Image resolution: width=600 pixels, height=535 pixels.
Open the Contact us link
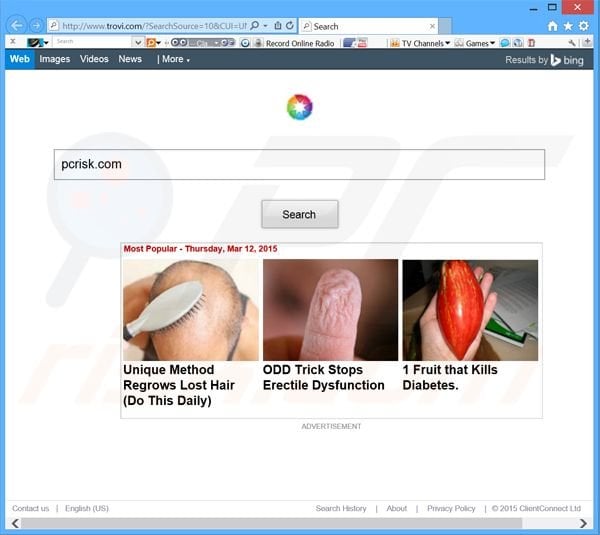[31, 508]
